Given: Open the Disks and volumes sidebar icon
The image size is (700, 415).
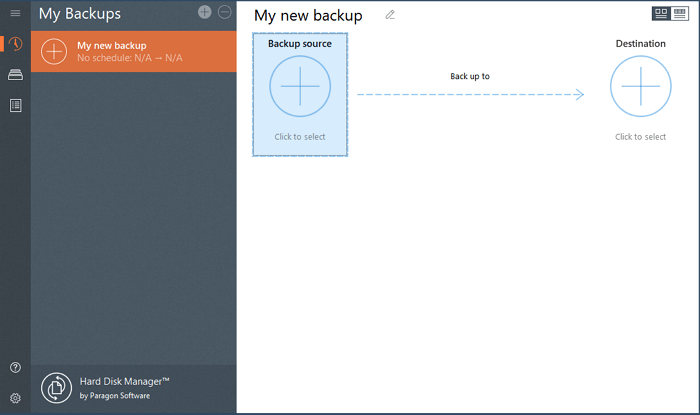Looking at the screenshot, I should tap(15, 75).
